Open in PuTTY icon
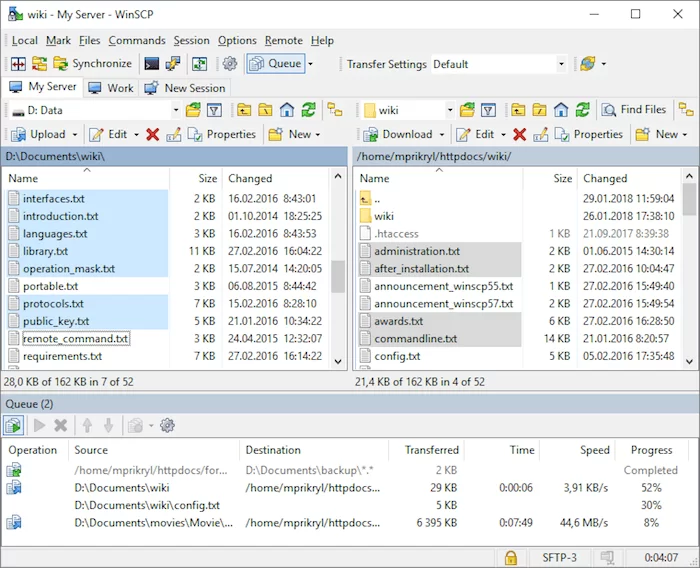 [173, 64]
